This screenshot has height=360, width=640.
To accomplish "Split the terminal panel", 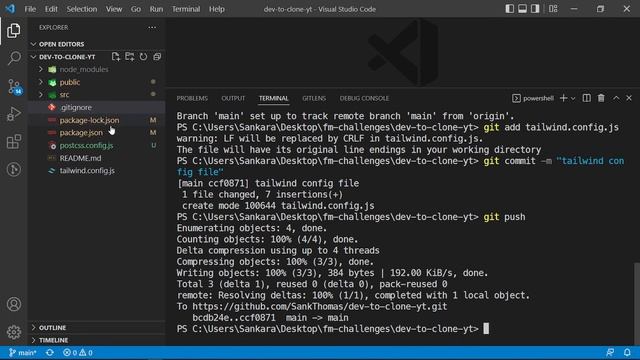I will click(587, 98).
